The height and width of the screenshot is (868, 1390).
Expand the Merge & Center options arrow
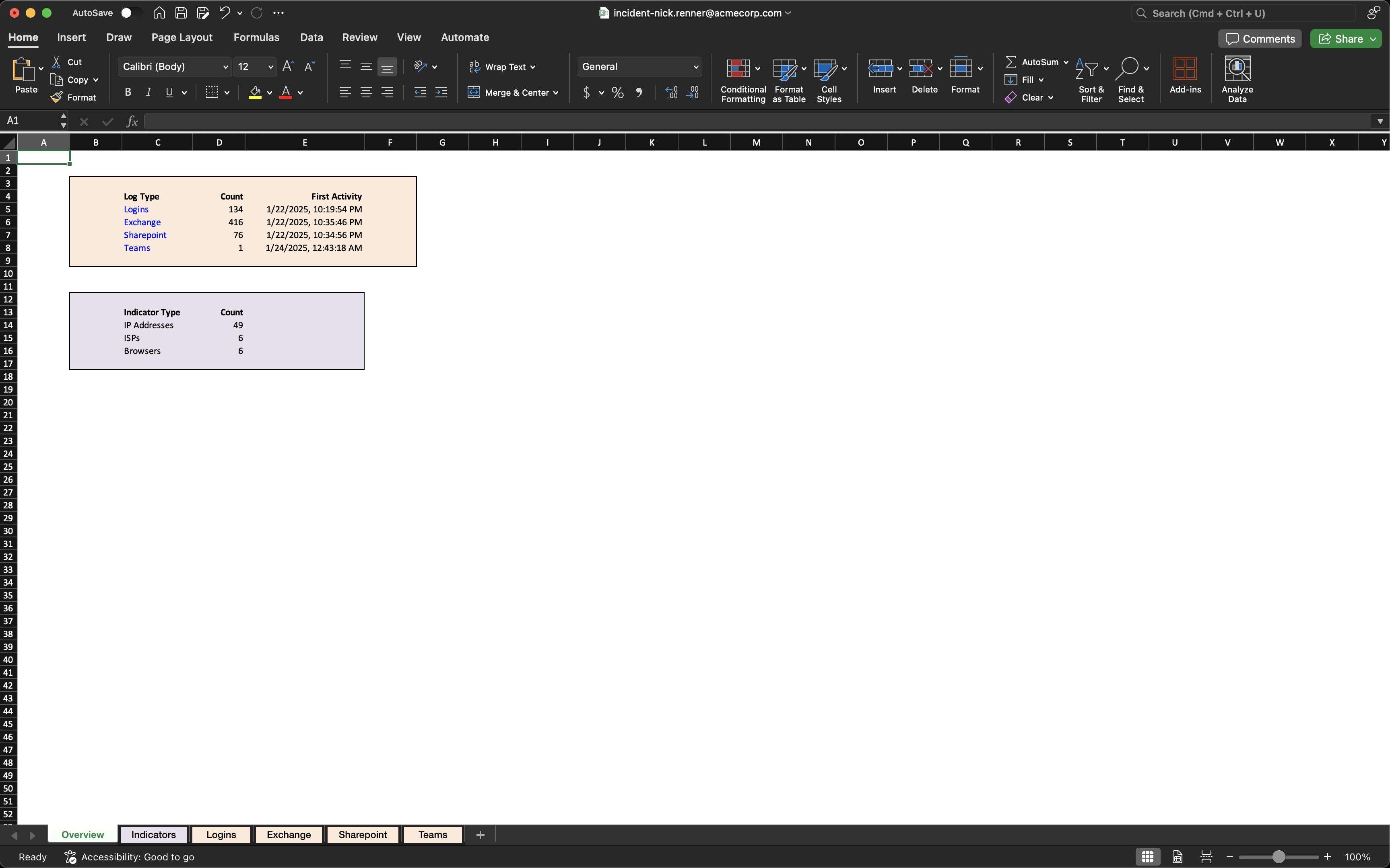556,93
